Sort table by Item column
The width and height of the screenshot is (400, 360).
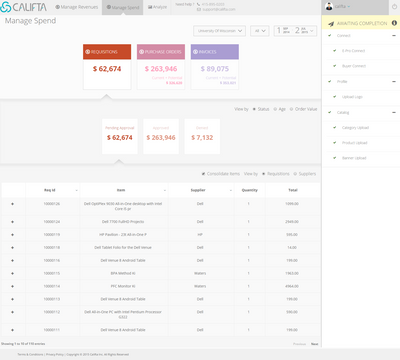tap(124, 190)
